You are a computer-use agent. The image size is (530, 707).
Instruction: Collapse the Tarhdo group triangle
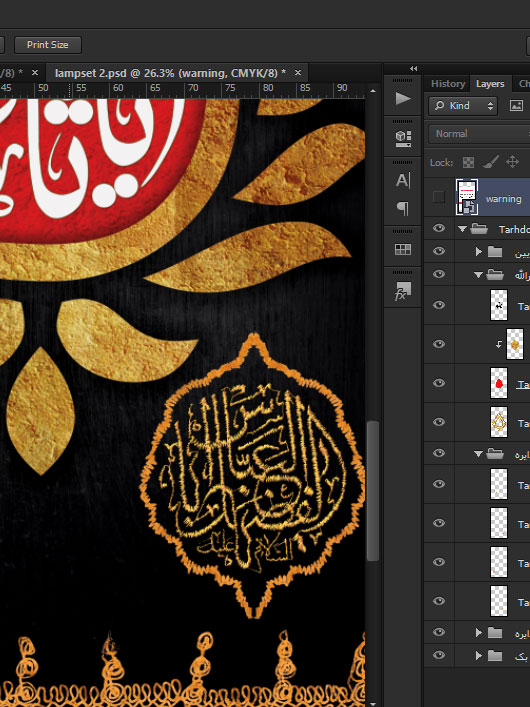point(462,229)
